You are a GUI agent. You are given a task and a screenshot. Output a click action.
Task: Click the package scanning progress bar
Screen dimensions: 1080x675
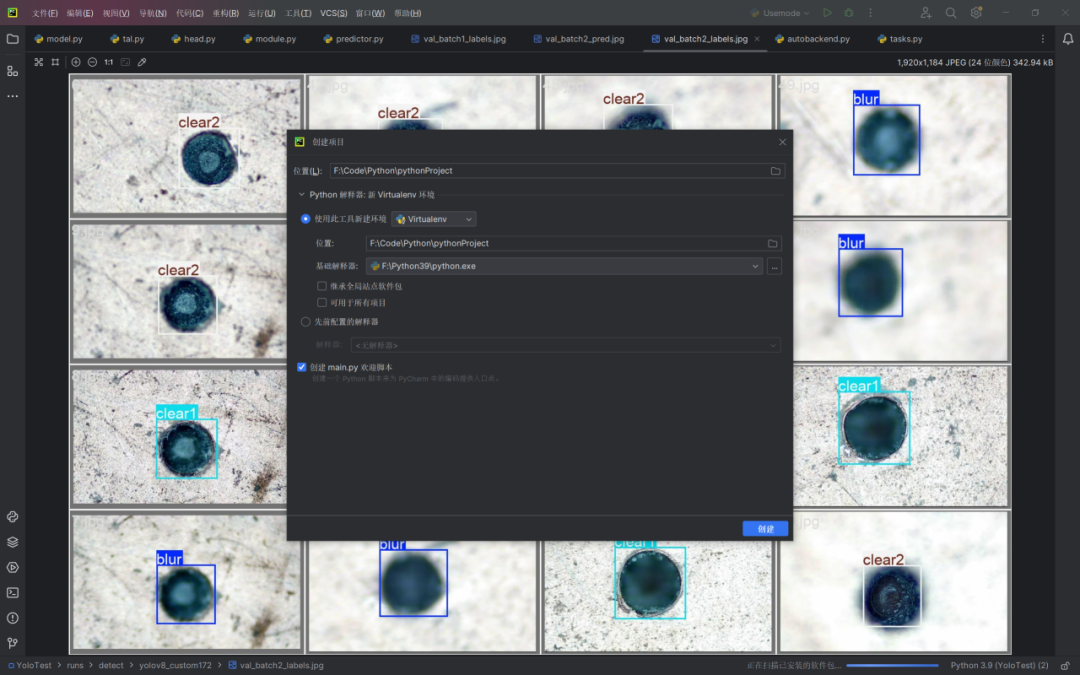click(892, 665)
